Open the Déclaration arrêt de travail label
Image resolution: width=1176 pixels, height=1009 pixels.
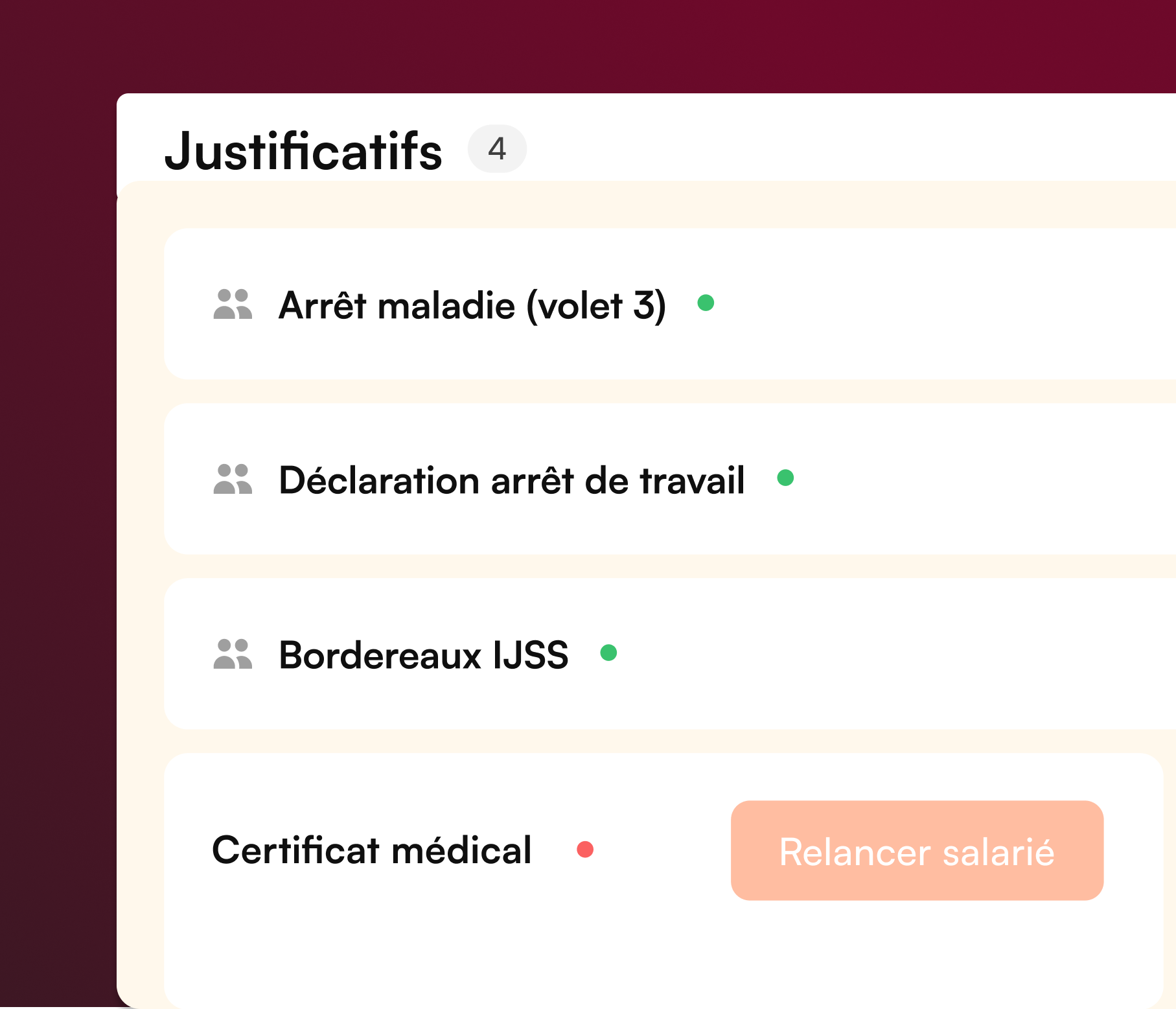click(x=511, y=480)
